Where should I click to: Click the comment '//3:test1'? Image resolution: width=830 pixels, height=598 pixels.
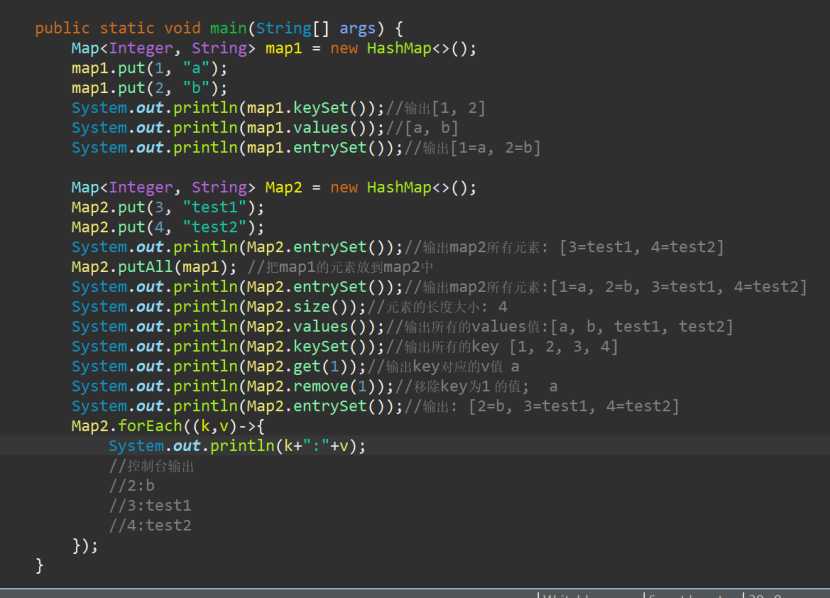[x=150, y=505]
